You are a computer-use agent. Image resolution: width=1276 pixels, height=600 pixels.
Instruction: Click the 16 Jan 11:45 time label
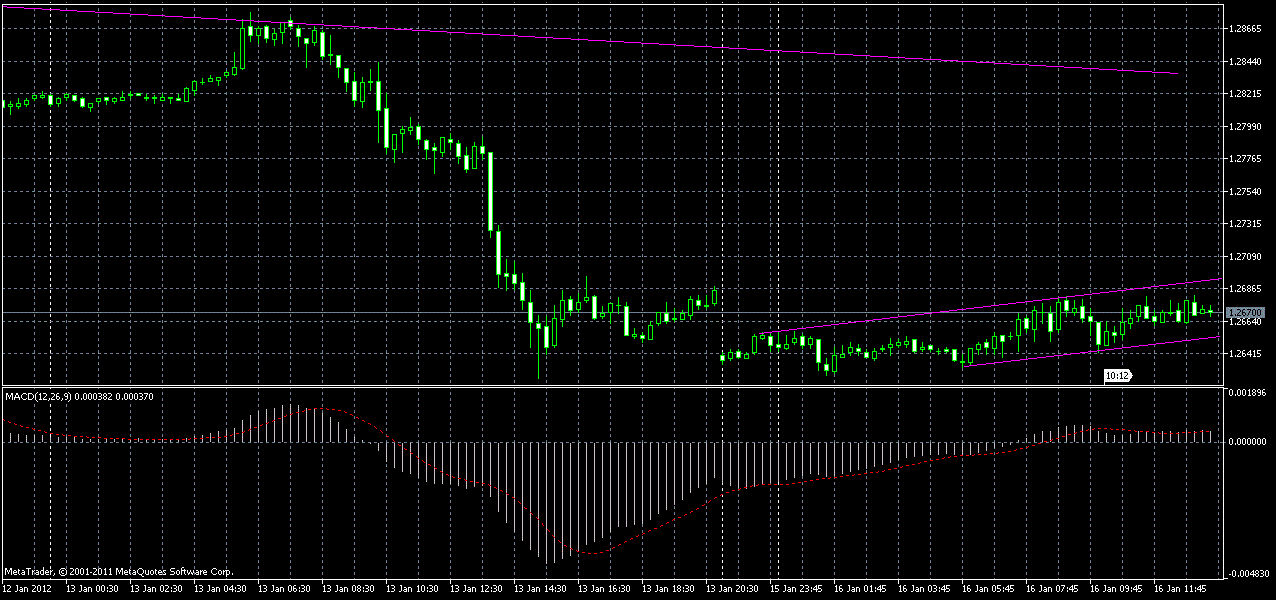click(1180, 588)
